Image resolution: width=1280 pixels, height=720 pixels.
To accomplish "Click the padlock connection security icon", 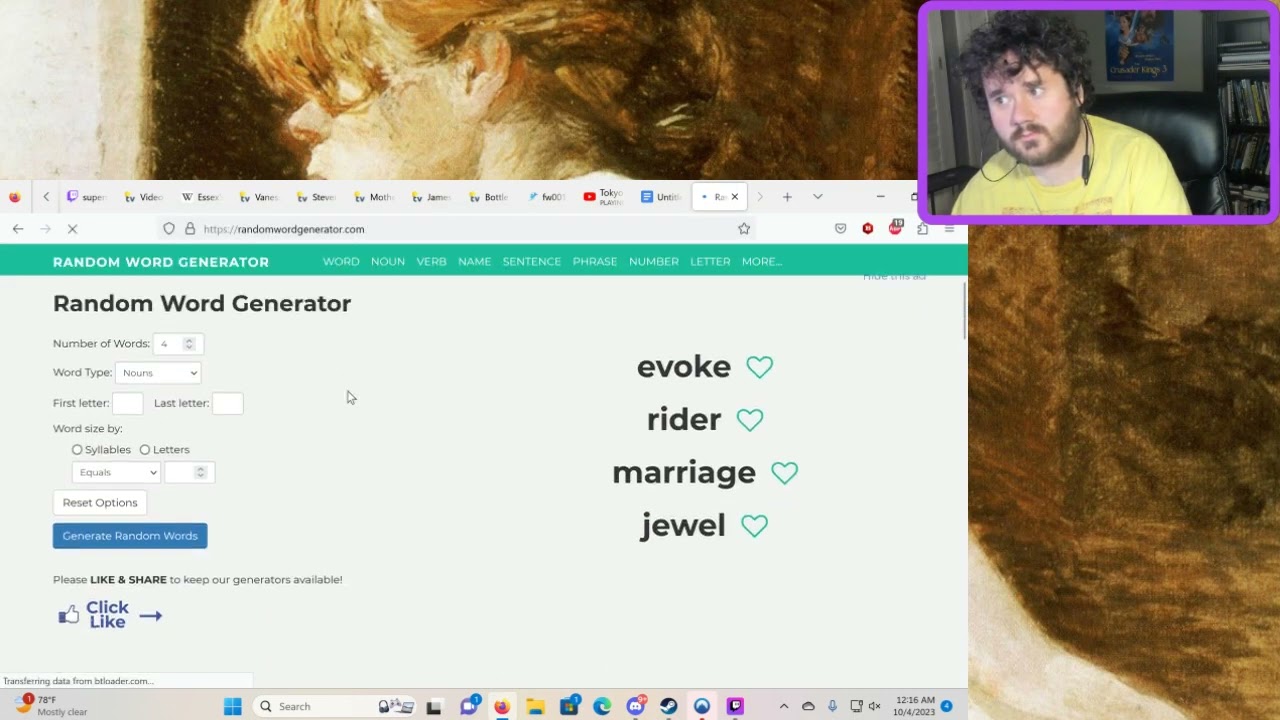I will [190, 229].
